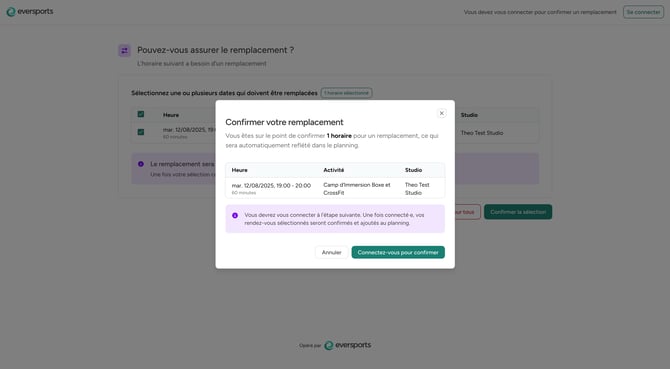This screenshot has height=369, width=670.
Task: Click the Studio header in the background table
Action: point(469,115)
